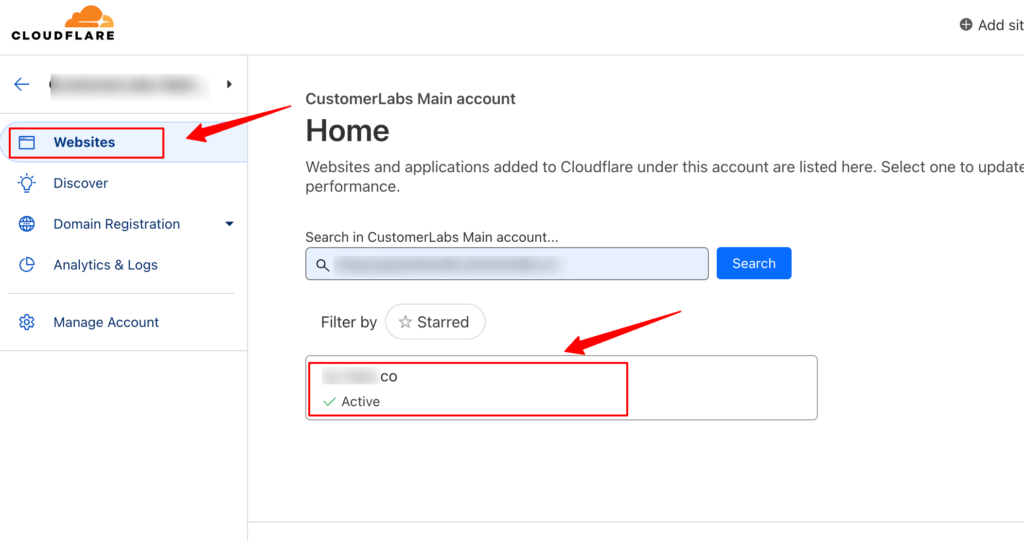The height and width of the screenshot is (541, 1024).
Task: Open Analytics & Logs
Action: [x=105, y=265]
